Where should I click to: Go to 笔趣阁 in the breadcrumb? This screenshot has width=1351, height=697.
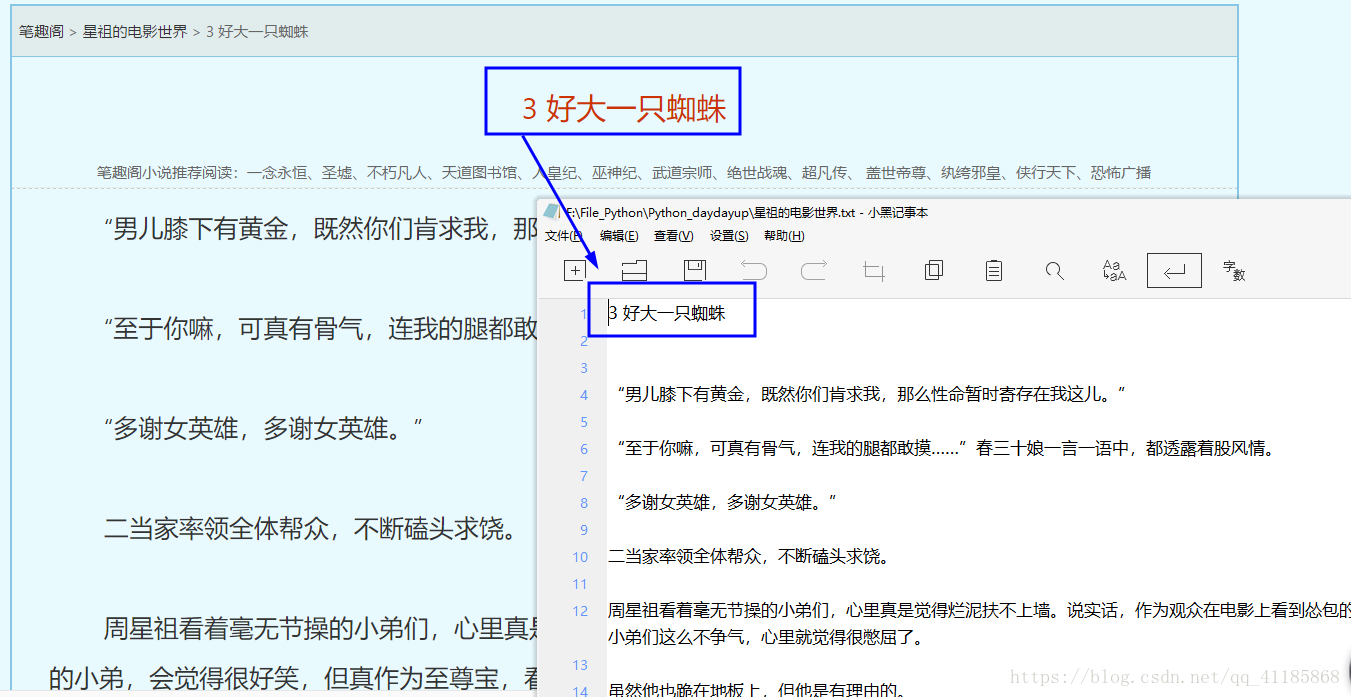click(x=41, y=32)
